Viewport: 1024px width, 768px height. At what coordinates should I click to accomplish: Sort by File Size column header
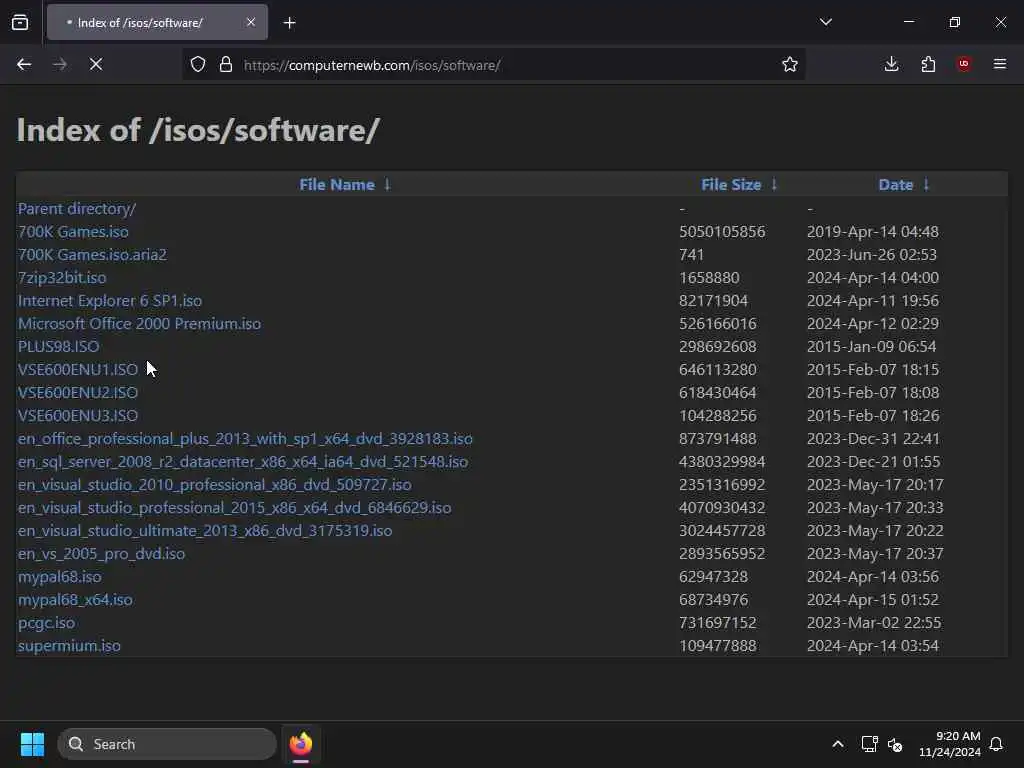(x=731, y=185)
